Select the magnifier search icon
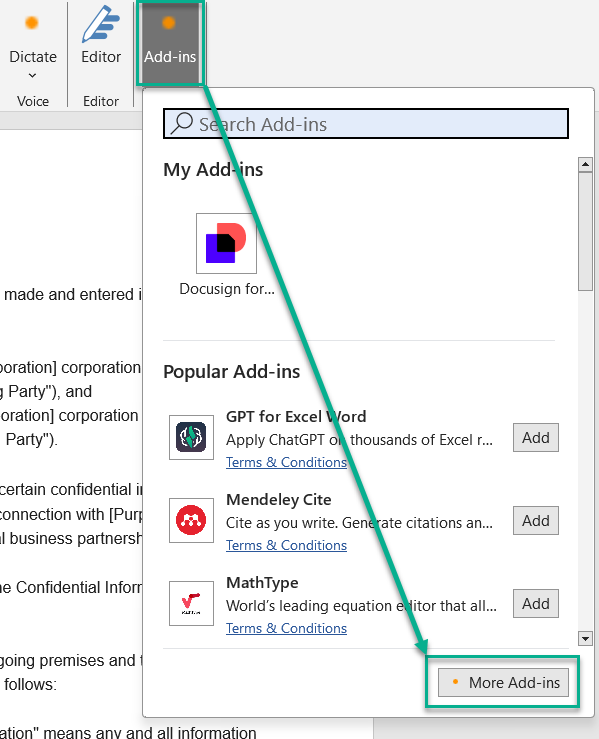 (182, 123)
